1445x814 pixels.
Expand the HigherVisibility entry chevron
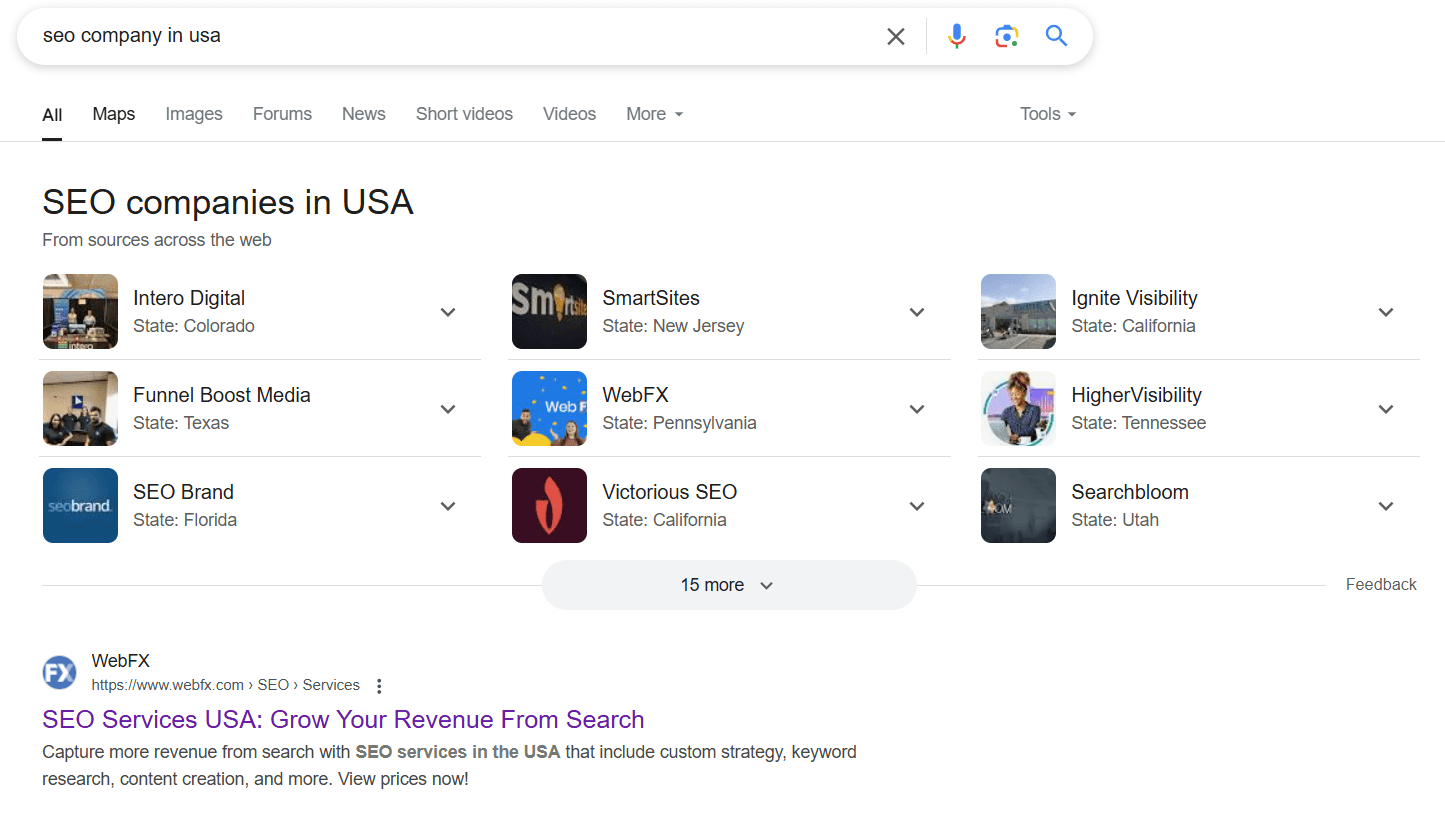(1386, 409)
